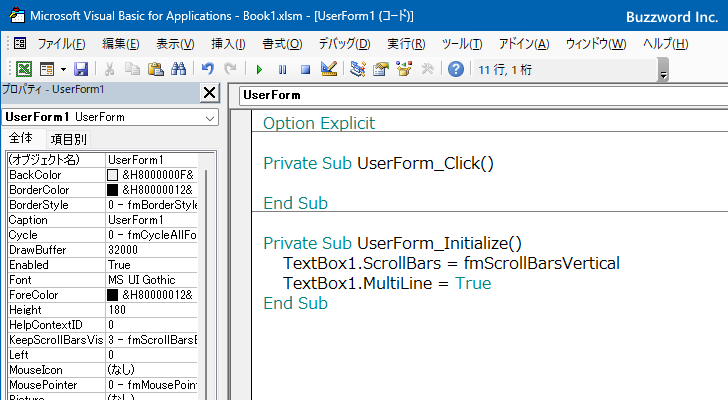Image resolution: width=728 pixels, height=400 pixels.
Task: Open the Insert UserForm dropdown arrow
Action: pos(63,69)
